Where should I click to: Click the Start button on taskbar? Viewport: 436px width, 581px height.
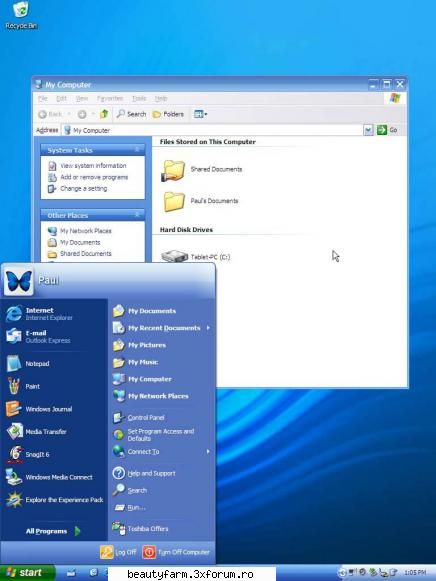point(27,573)
